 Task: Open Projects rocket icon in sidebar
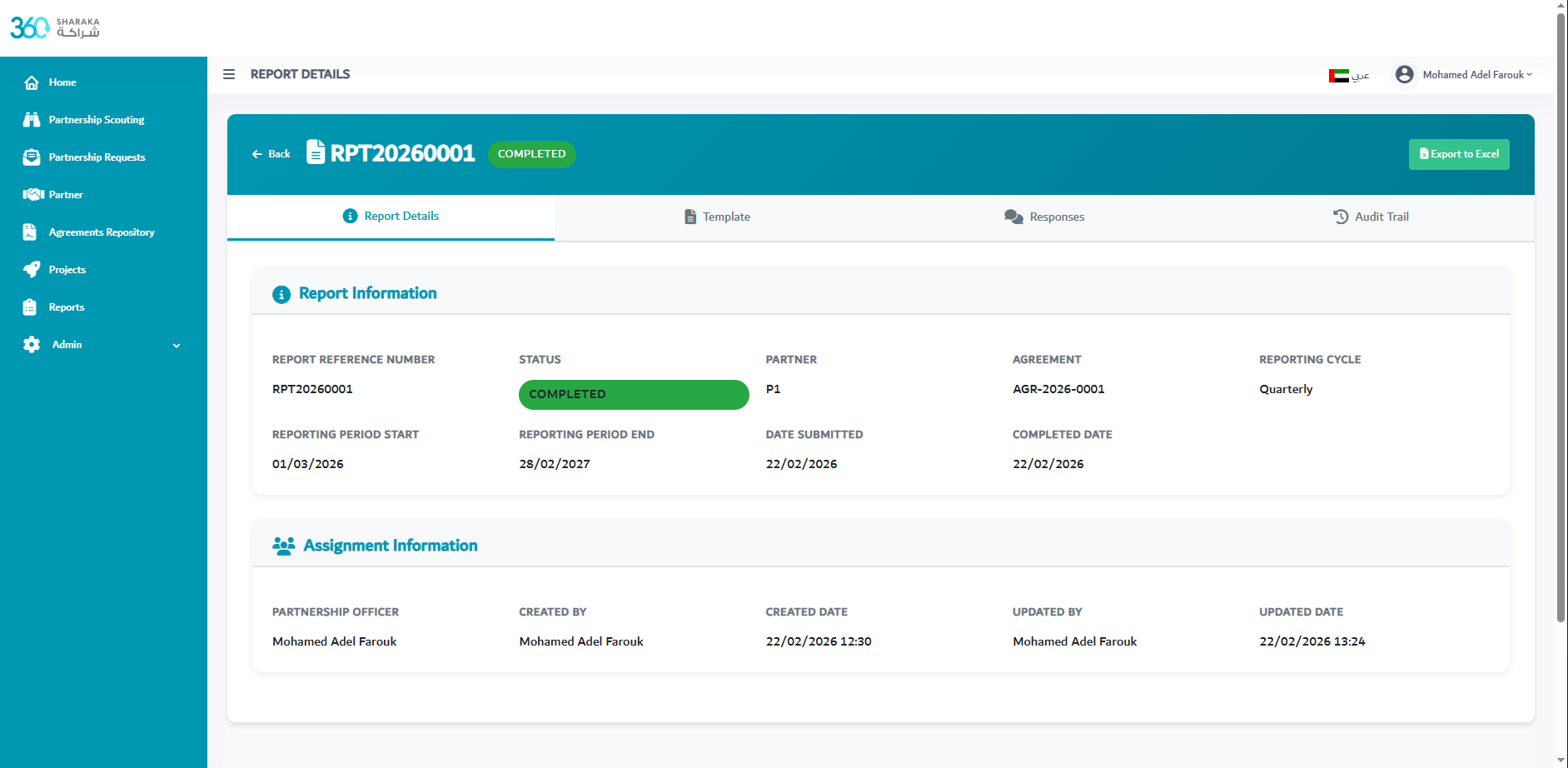32,270
